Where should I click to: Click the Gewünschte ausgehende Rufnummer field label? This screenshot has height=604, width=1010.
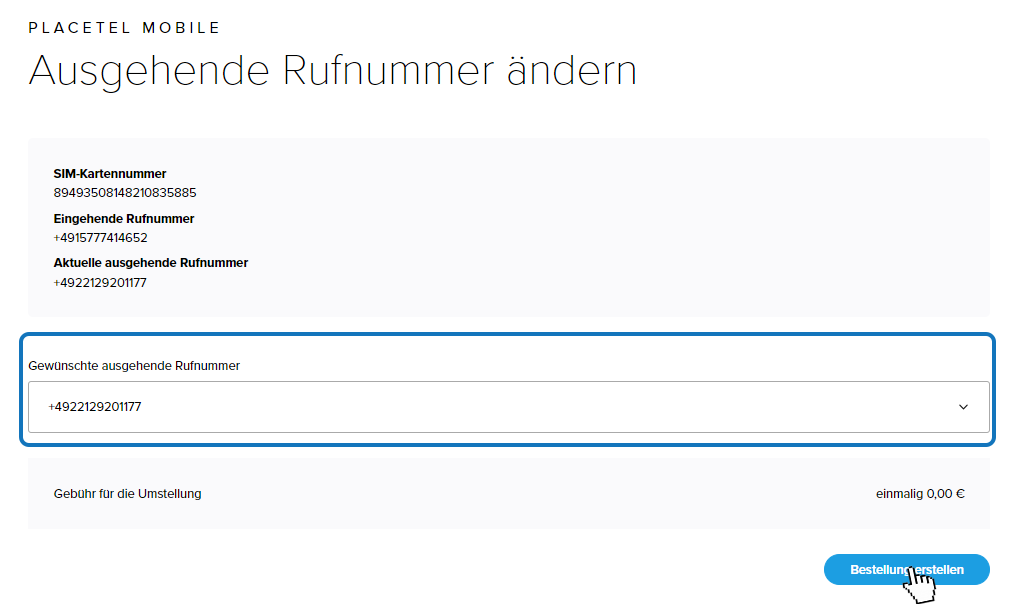click(x=134, y=366)
